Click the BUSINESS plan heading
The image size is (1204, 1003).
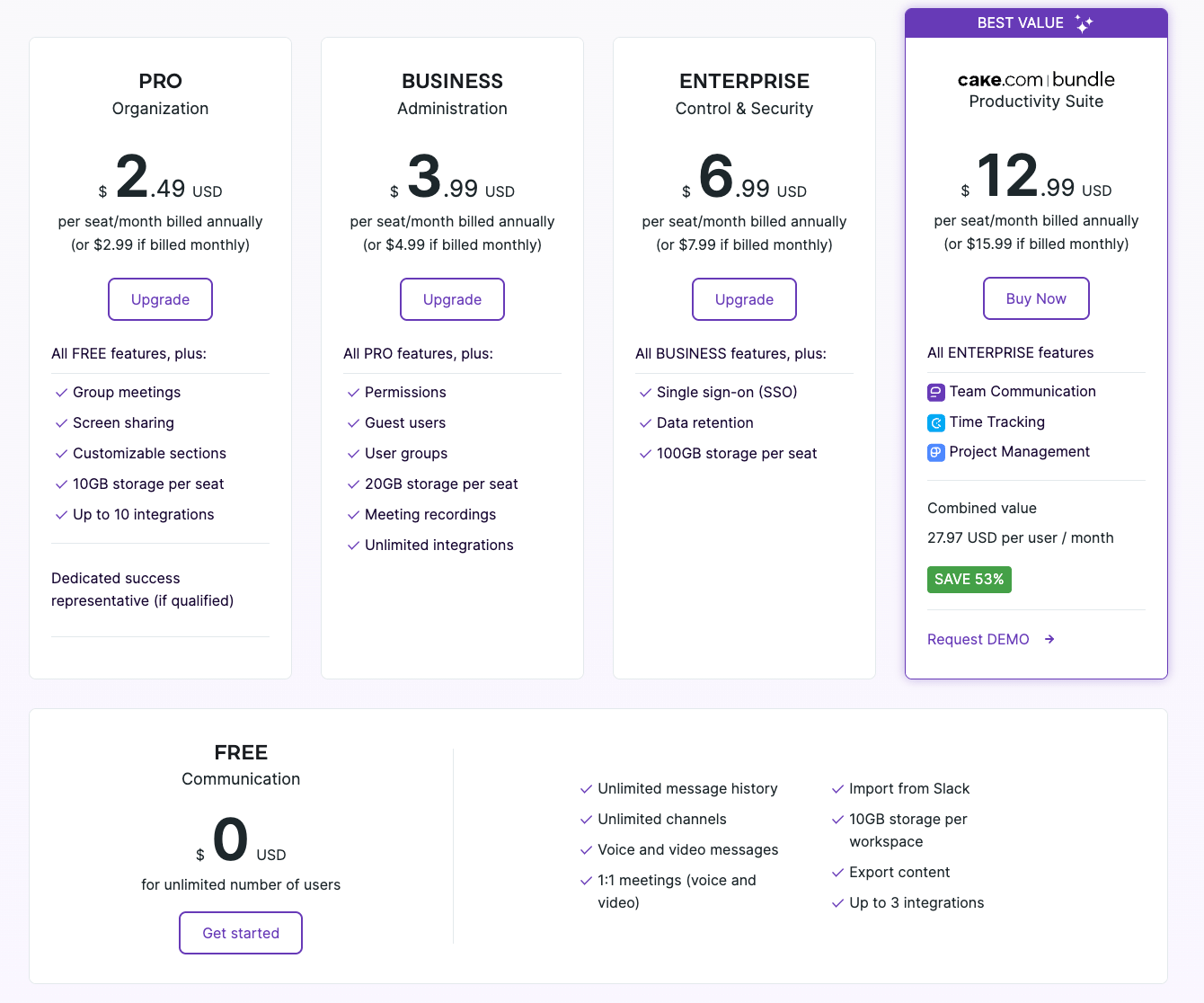click(452, 81)
